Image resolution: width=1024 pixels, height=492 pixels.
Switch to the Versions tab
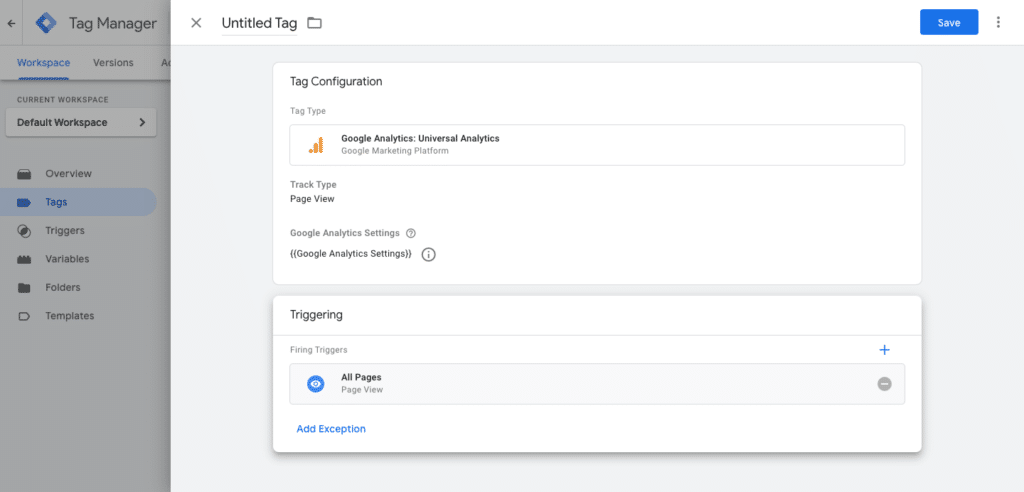pos(113,63)
